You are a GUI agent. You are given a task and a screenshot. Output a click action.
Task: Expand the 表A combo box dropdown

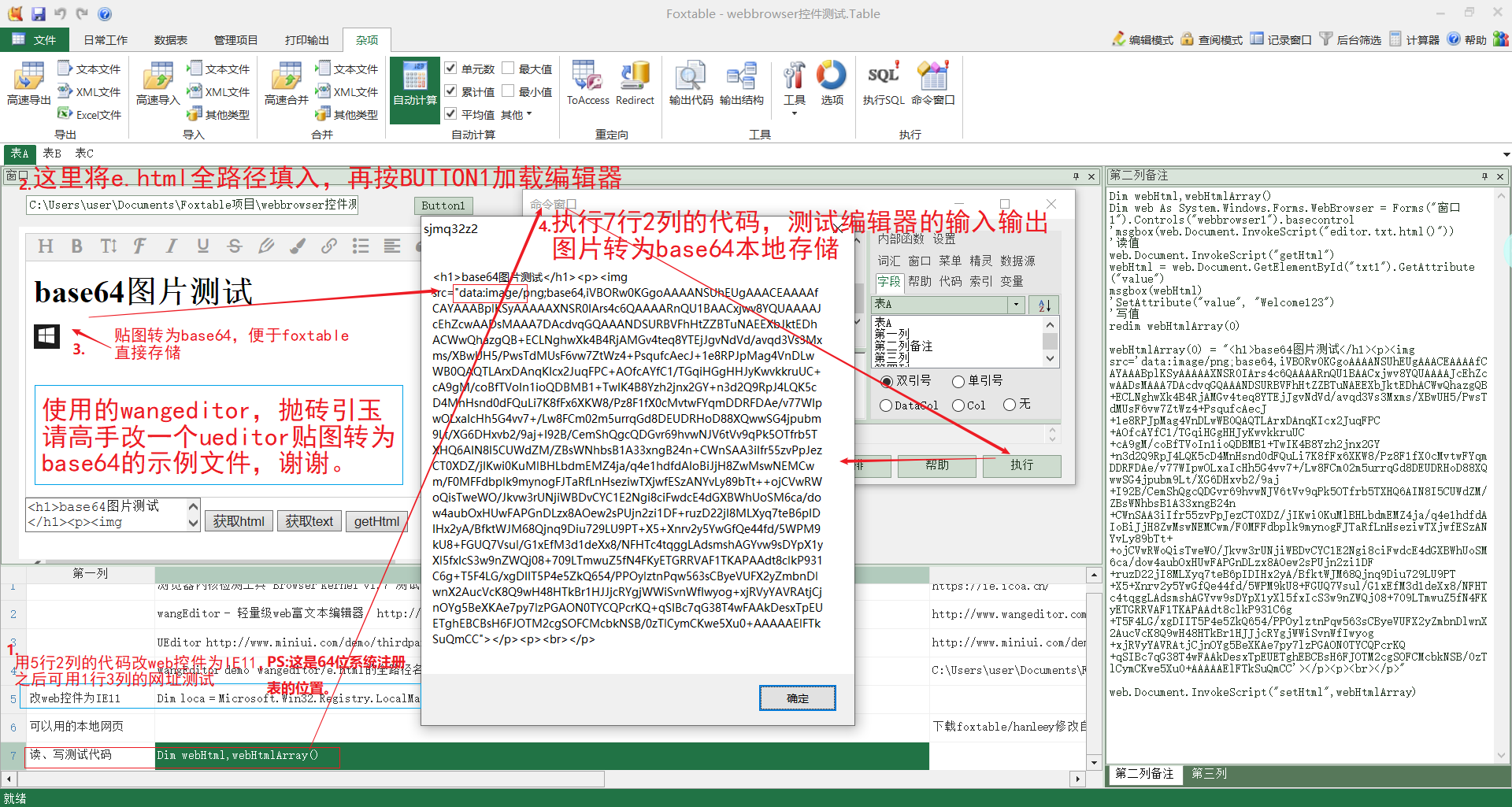coord(1016,305)
